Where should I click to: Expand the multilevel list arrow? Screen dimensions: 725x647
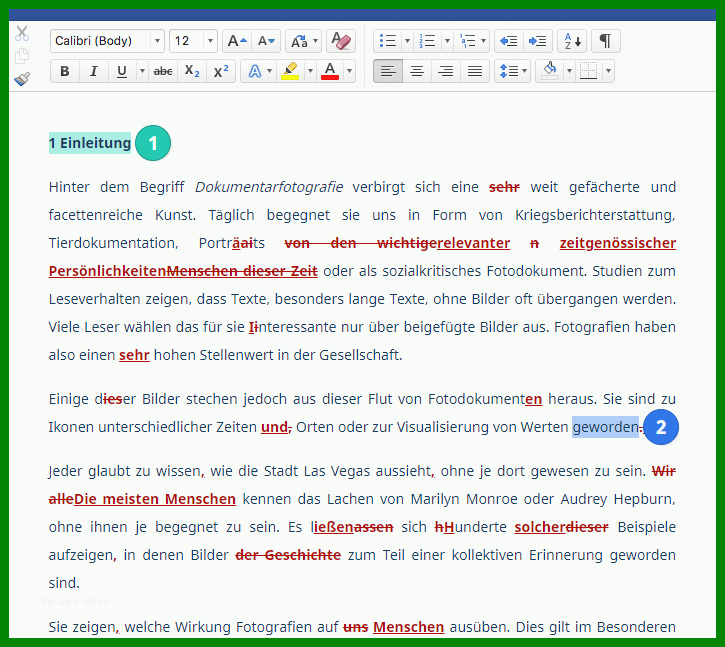[484, 41]
